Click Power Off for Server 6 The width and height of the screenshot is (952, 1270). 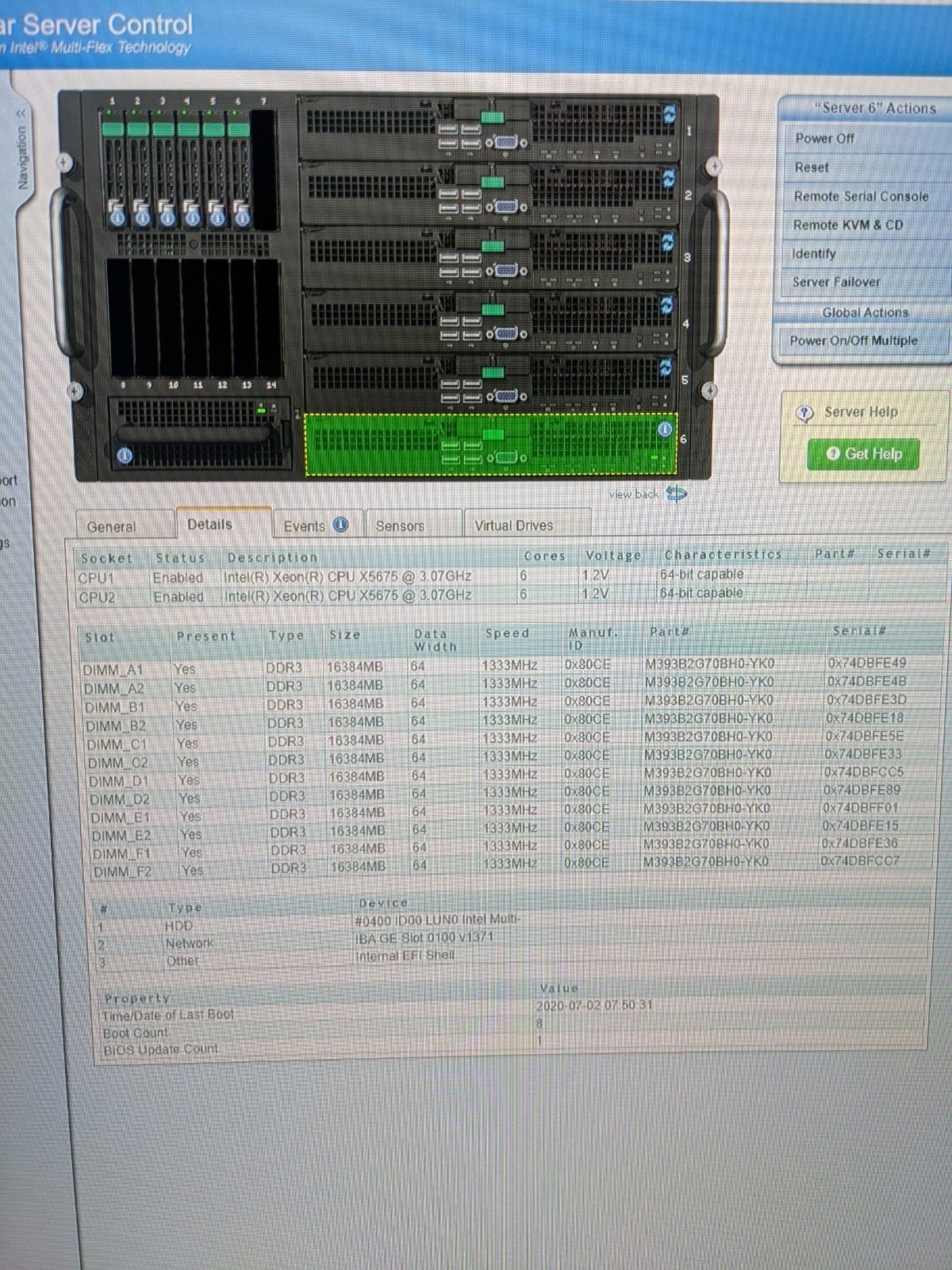click(x=825, y=138)
